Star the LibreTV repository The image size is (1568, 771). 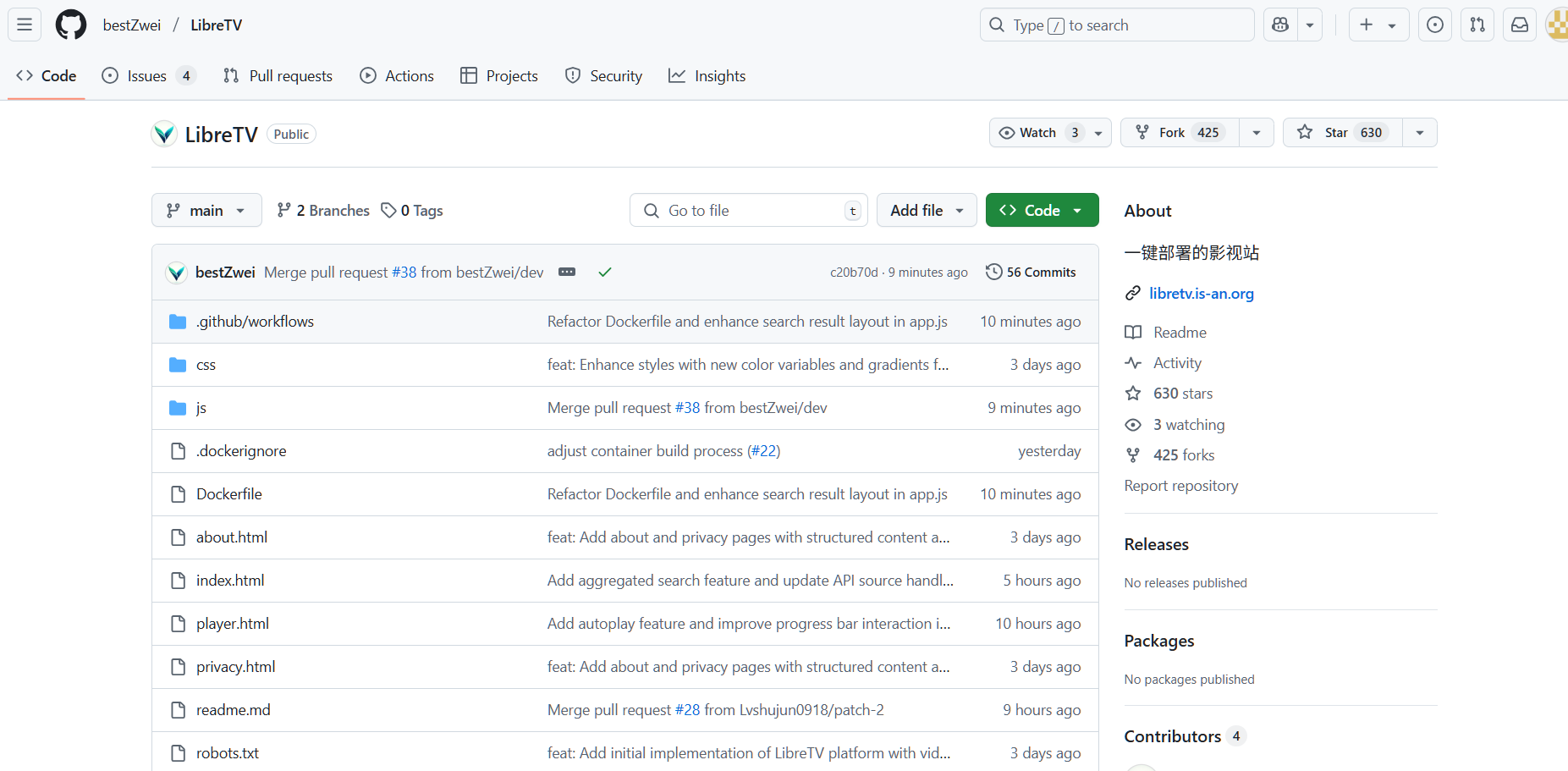coord(1343,133)
